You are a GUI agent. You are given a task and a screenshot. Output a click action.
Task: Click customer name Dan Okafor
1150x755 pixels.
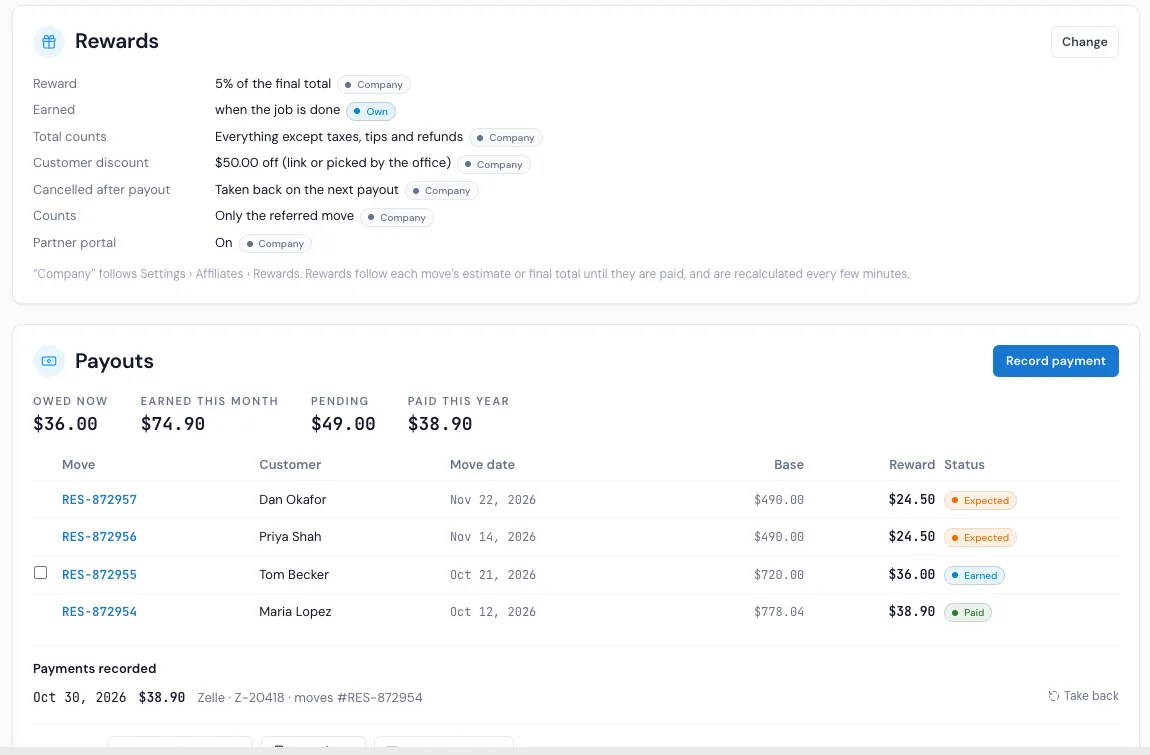(293, 500)
